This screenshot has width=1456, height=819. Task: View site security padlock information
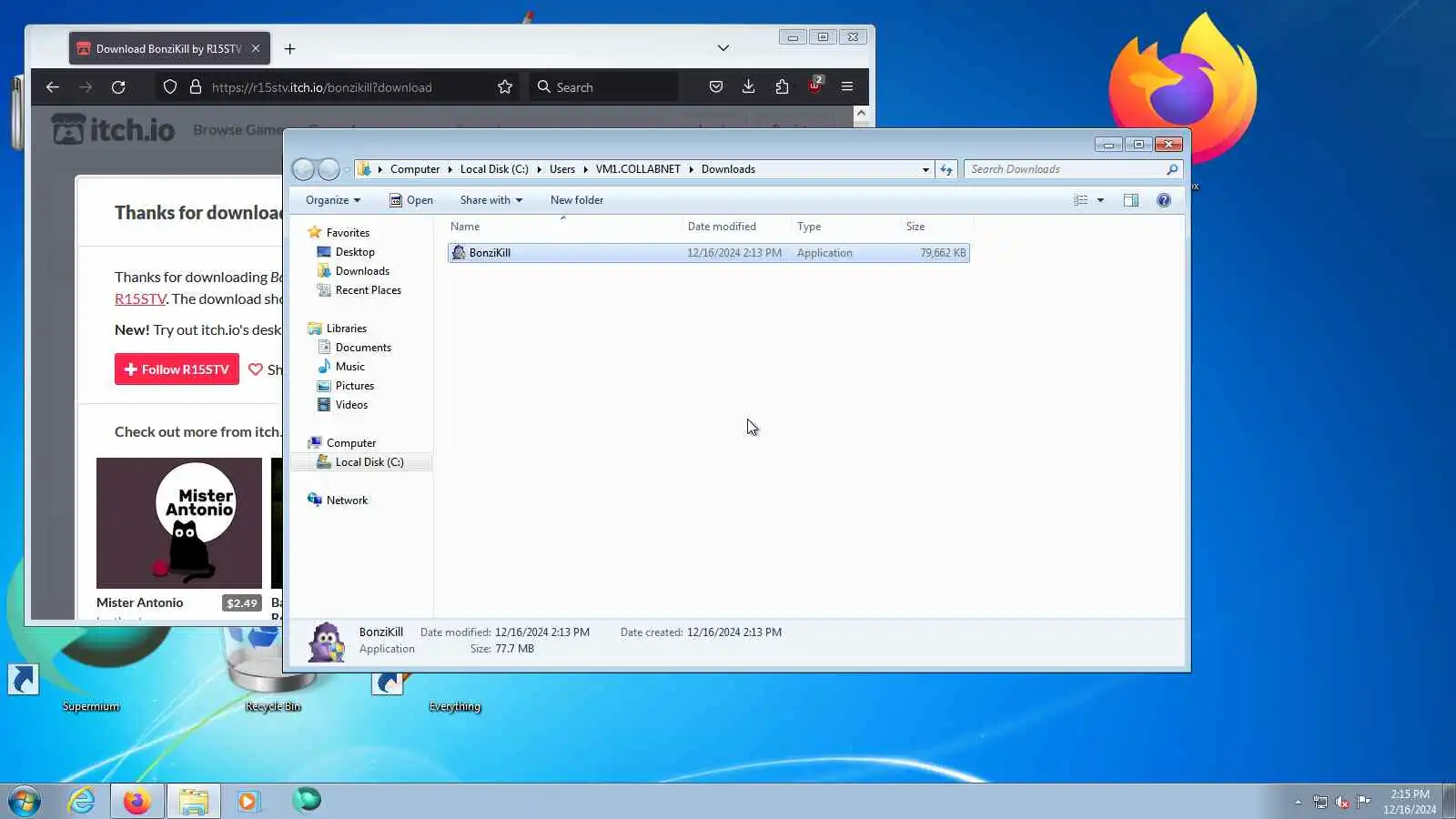coord(195,87)
